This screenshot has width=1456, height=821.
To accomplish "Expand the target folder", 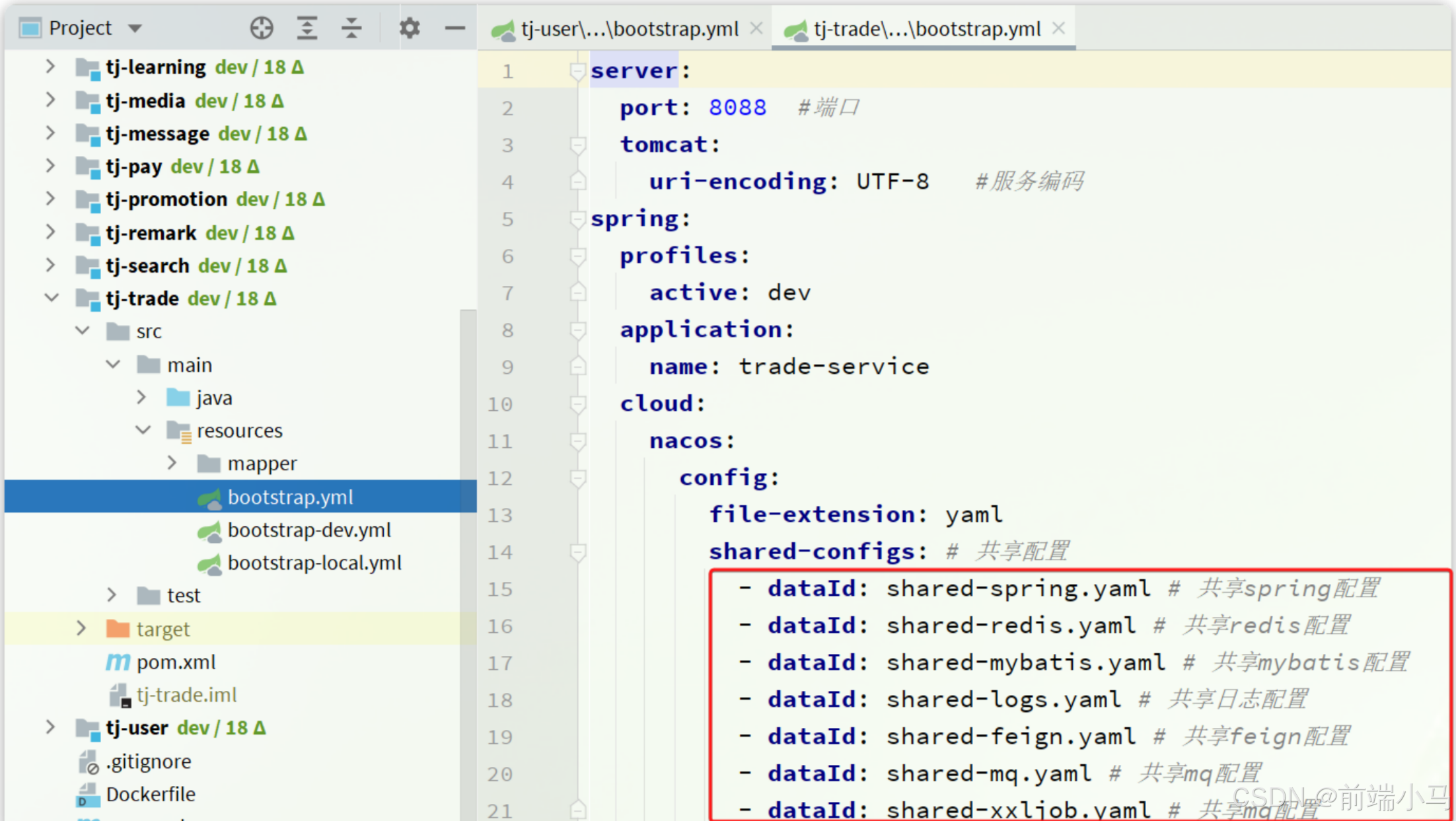I will coord(81,629).
